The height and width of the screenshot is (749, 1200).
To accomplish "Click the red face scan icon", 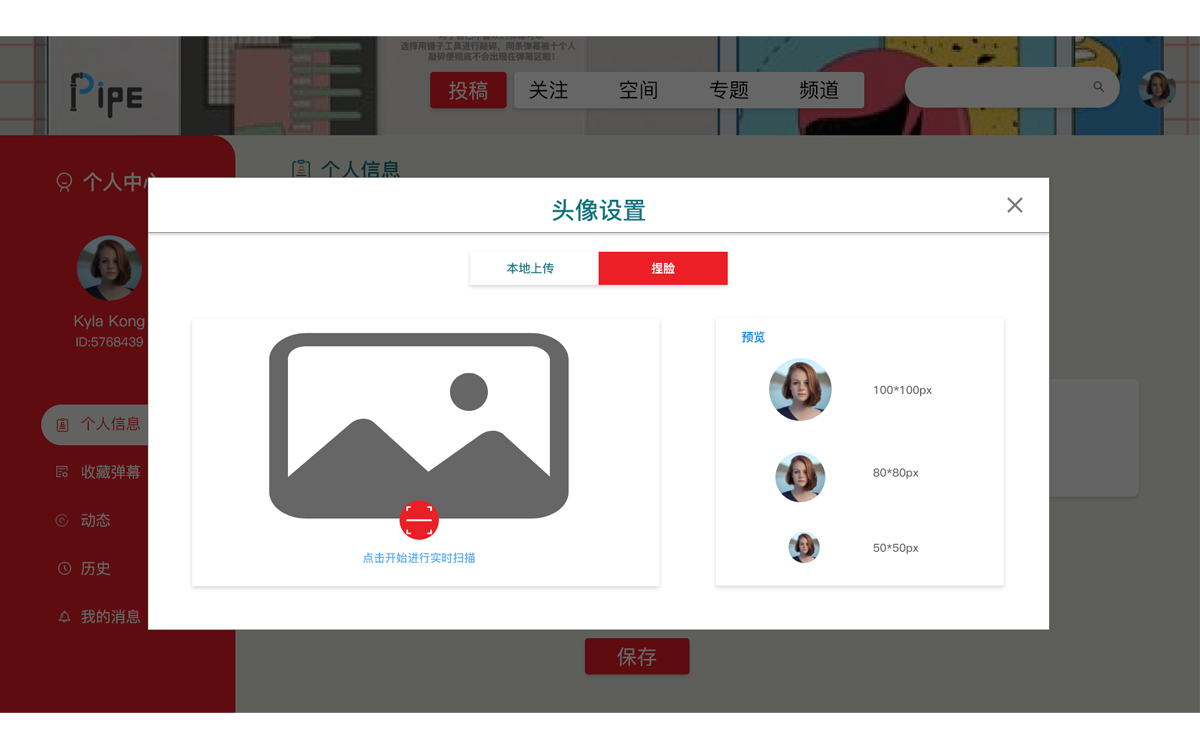I will (x=419, y=520).
